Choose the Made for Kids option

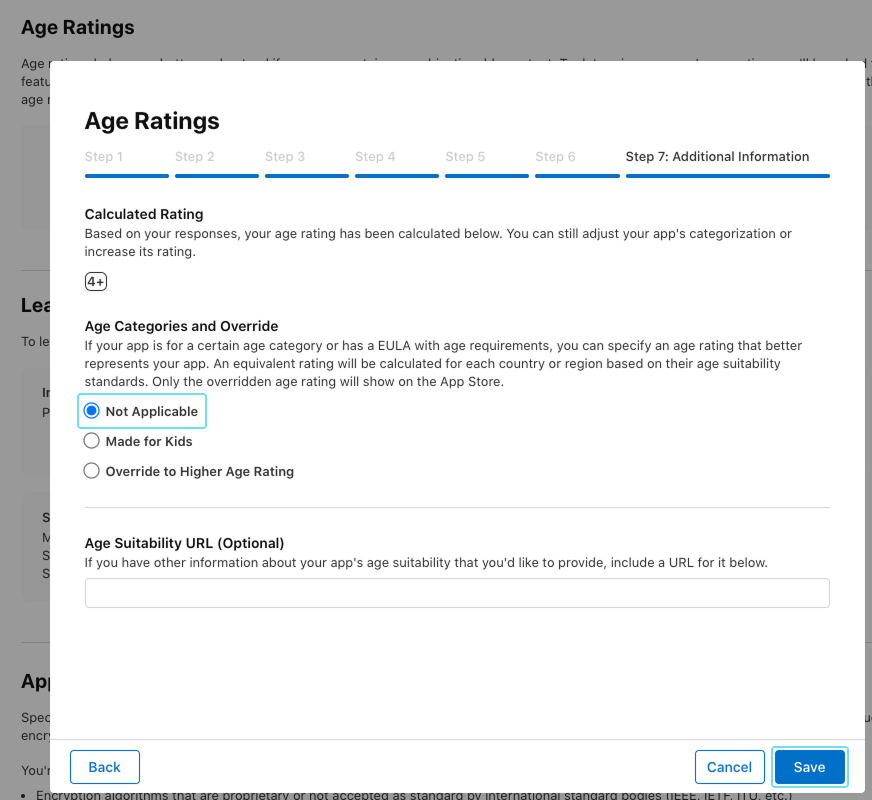91,441
